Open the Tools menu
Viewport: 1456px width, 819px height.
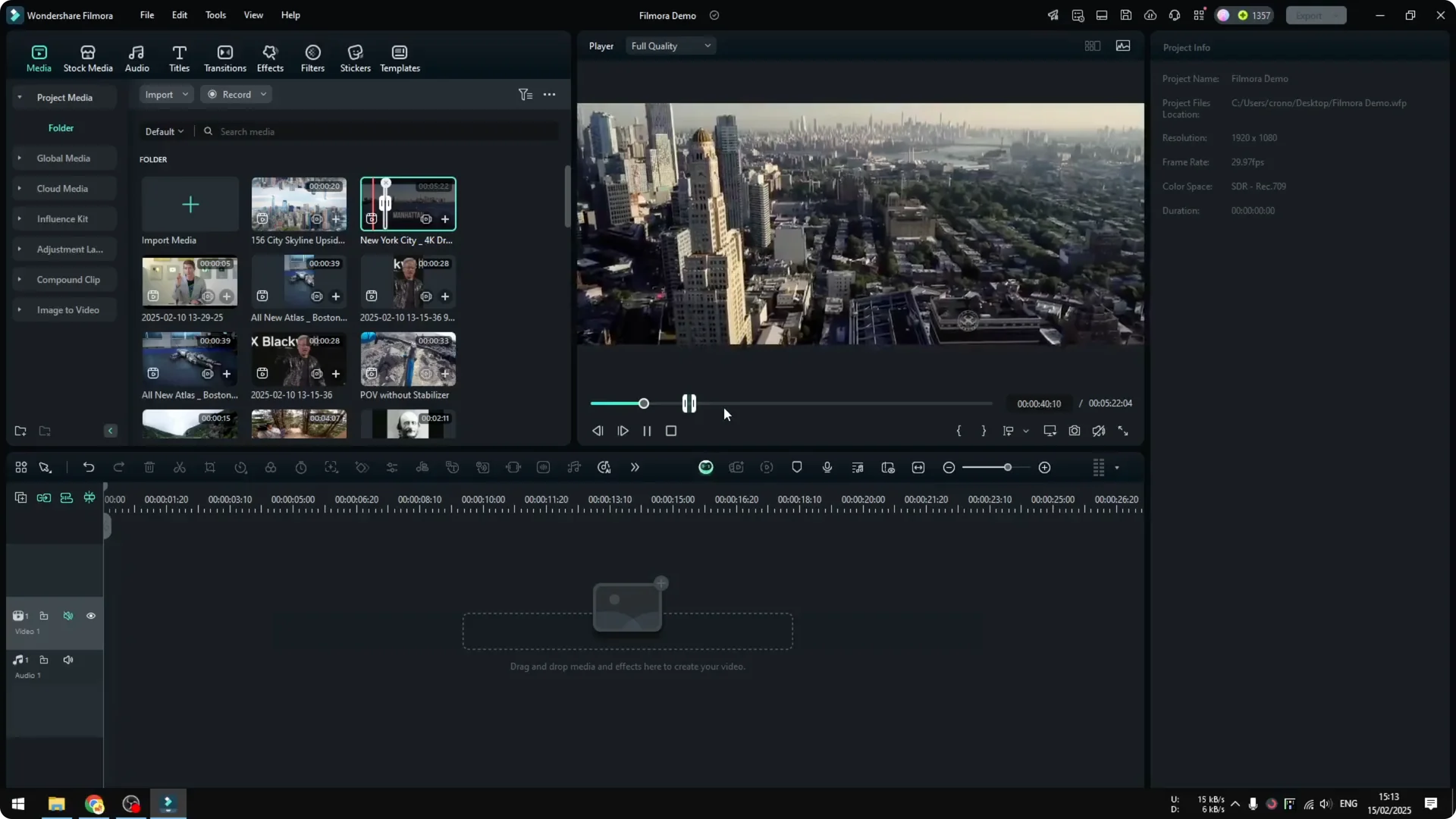(215, 15)
